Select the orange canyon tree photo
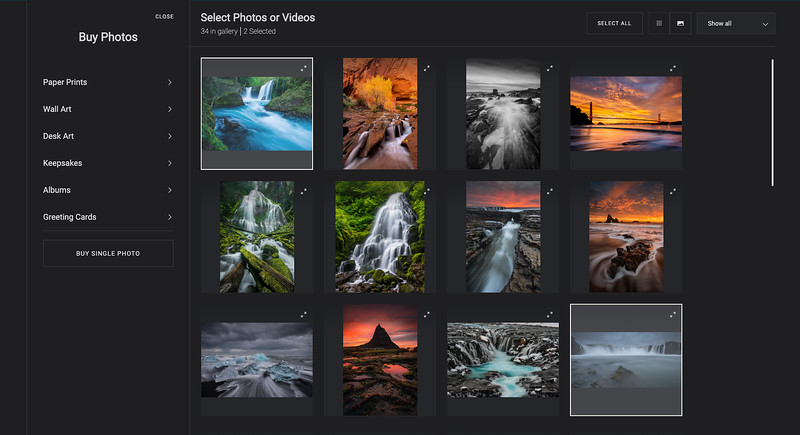Image resolution: width=800 pixels, height=435 pixels. point(380,114)
